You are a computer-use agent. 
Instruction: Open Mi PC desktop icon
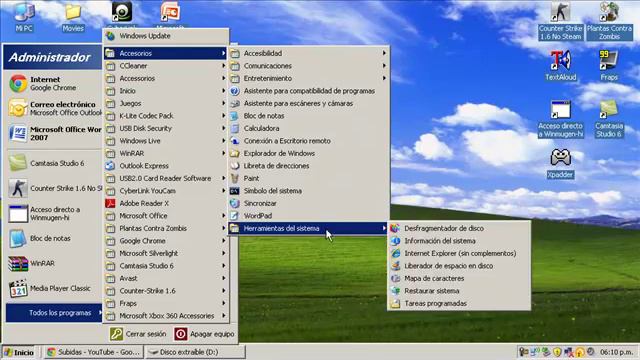[24, 16]
